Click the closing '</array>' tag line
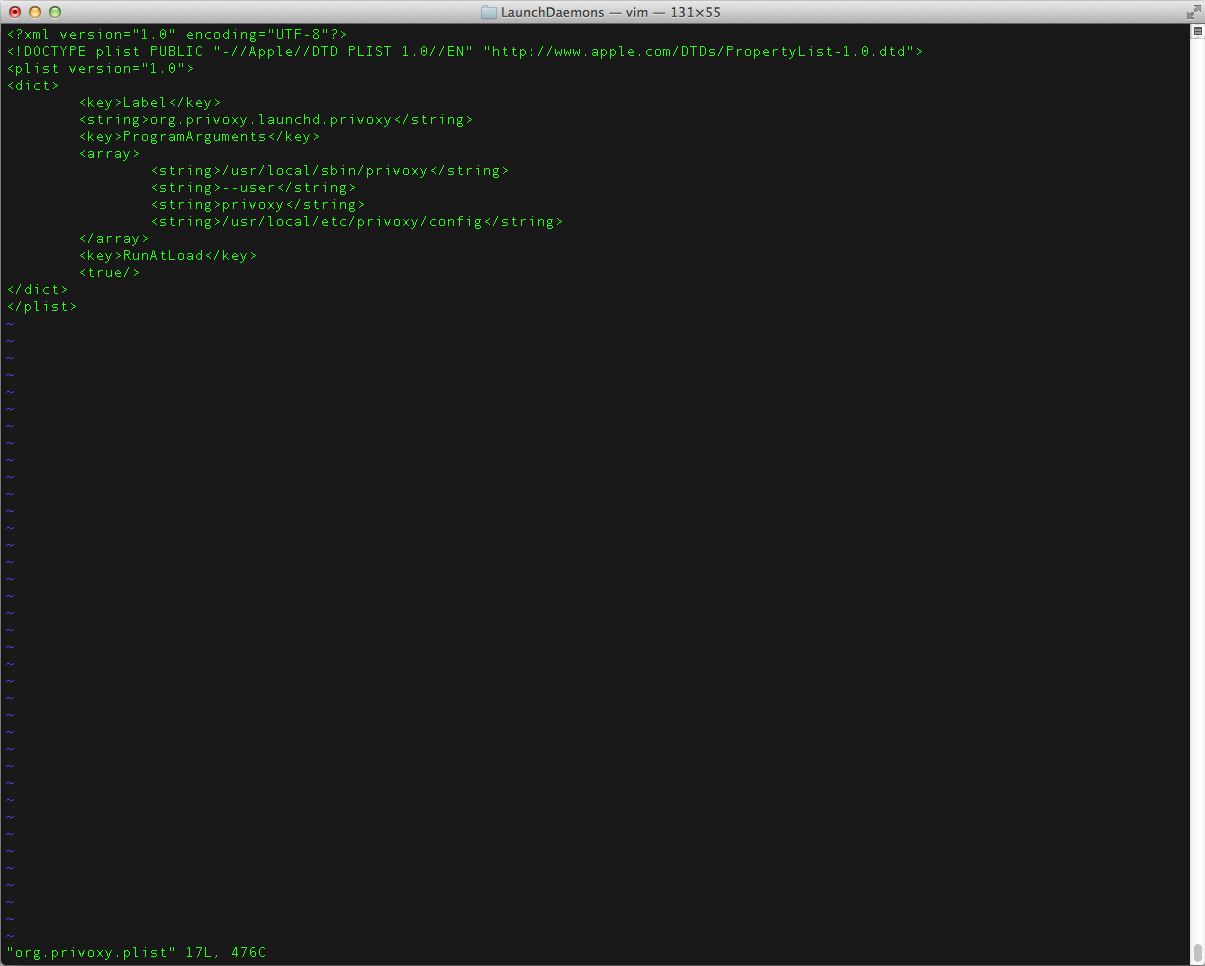1205x966 pixels. click(114, 238)
